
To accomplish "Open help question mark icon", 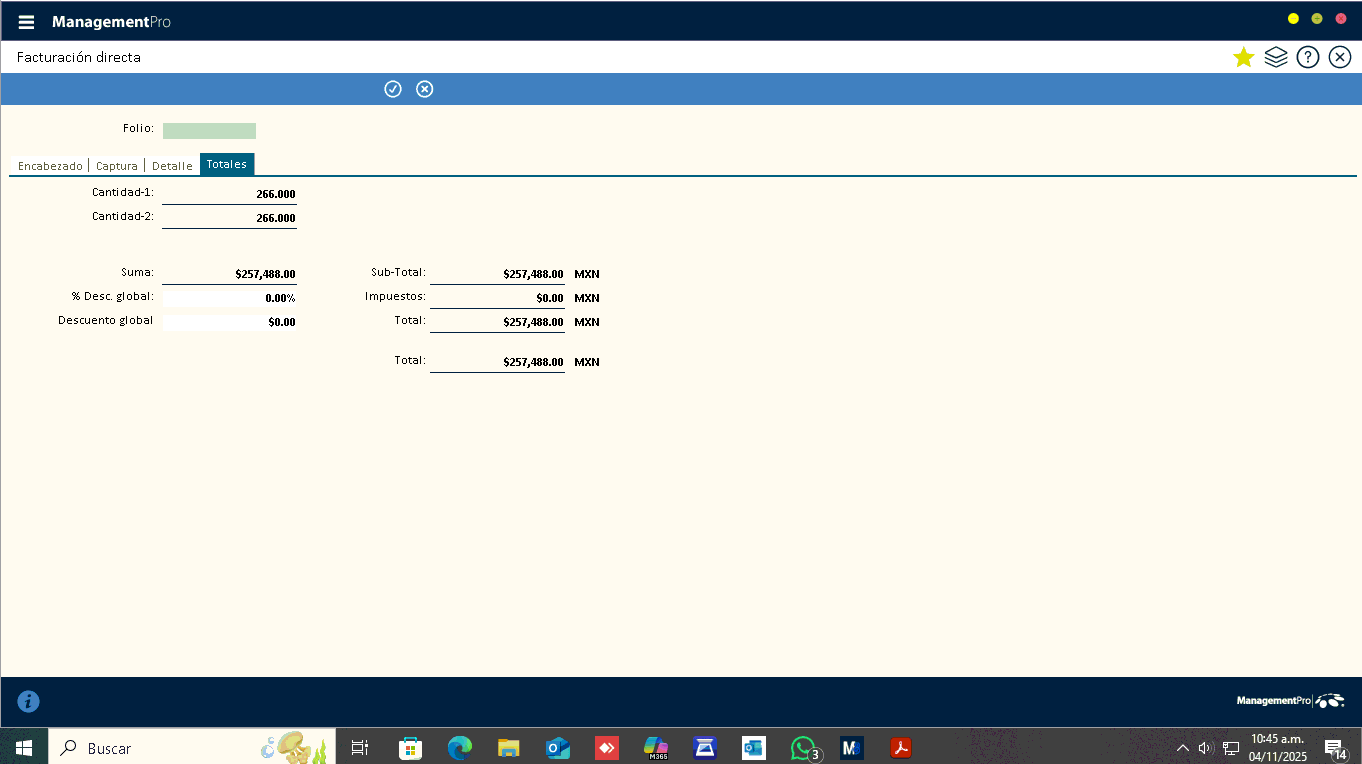I will click(1307, 57).
